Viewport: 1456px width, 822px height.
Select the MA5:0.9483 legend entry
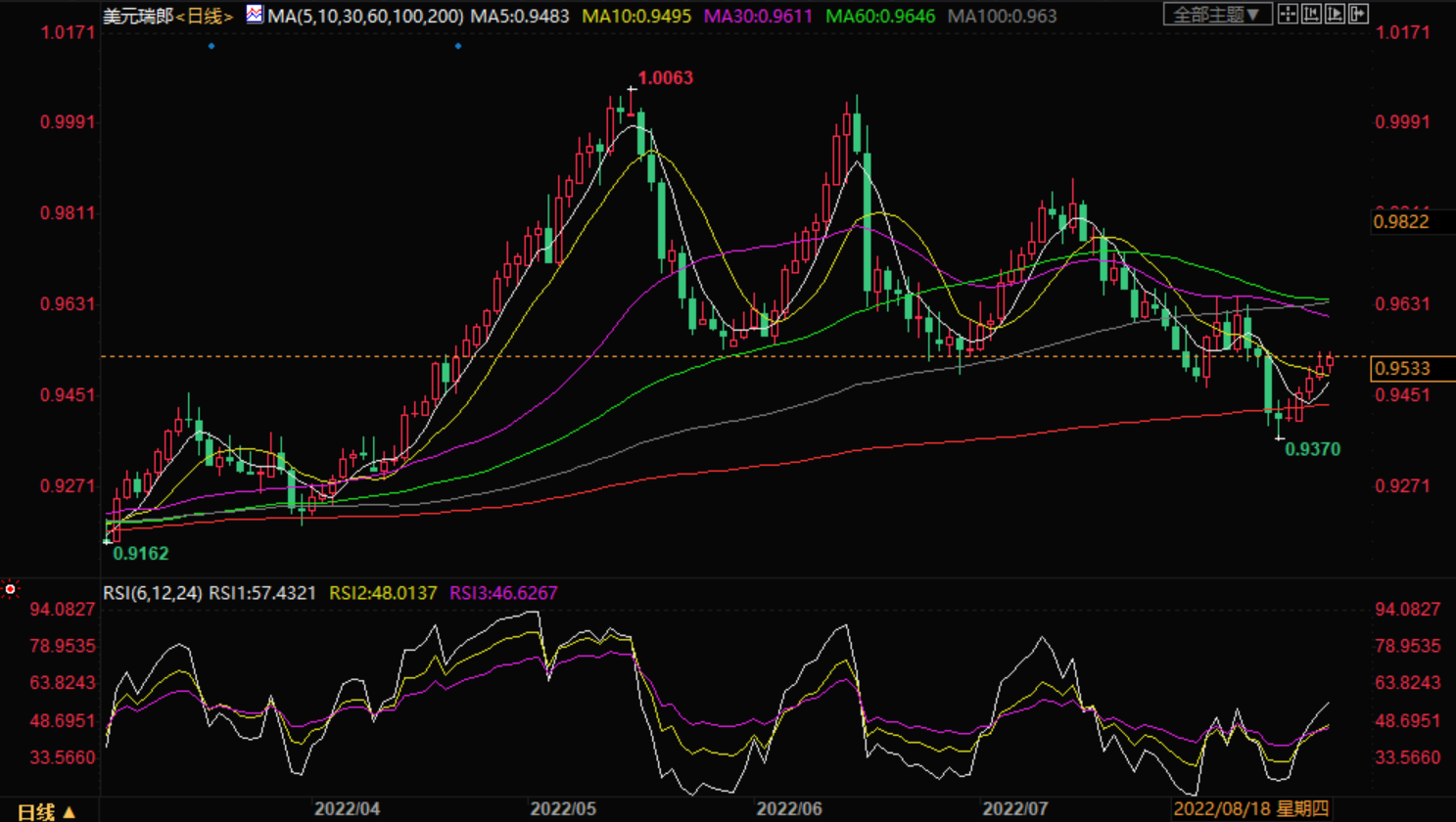520,17
